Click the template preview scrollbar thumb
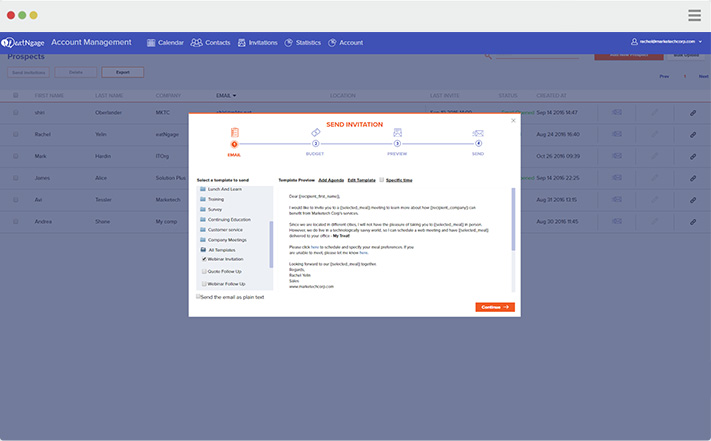The image size is (711, 441). tap(513, 219)
